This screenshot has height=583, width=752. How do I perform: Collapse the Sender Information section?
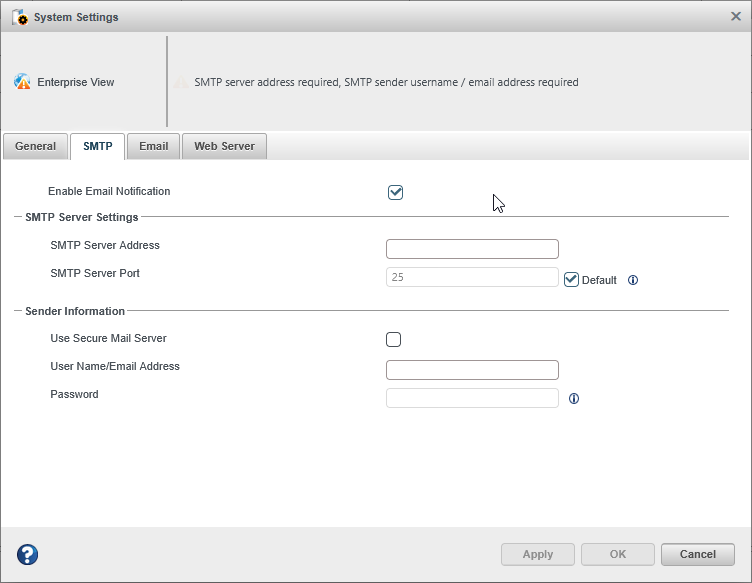[x=17, y=311]
